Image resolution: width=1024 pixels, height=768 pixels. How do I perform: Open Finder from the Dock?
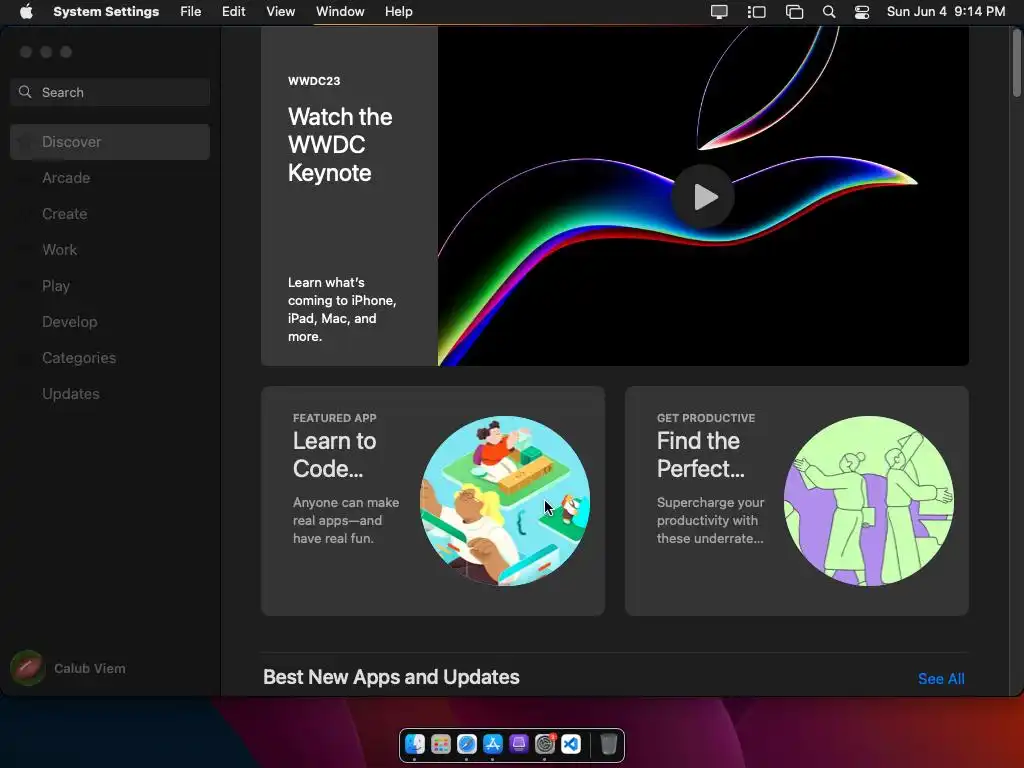[415, 744]
